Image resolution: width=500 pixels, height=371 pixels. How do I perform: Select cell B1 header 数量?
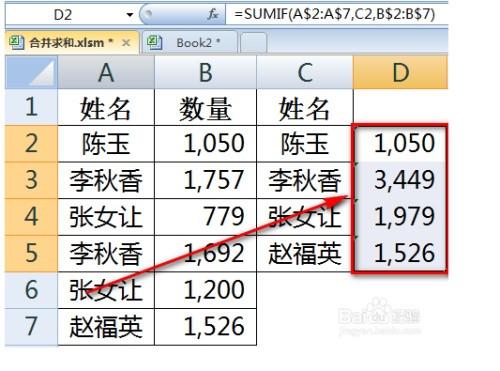(205, 107)
